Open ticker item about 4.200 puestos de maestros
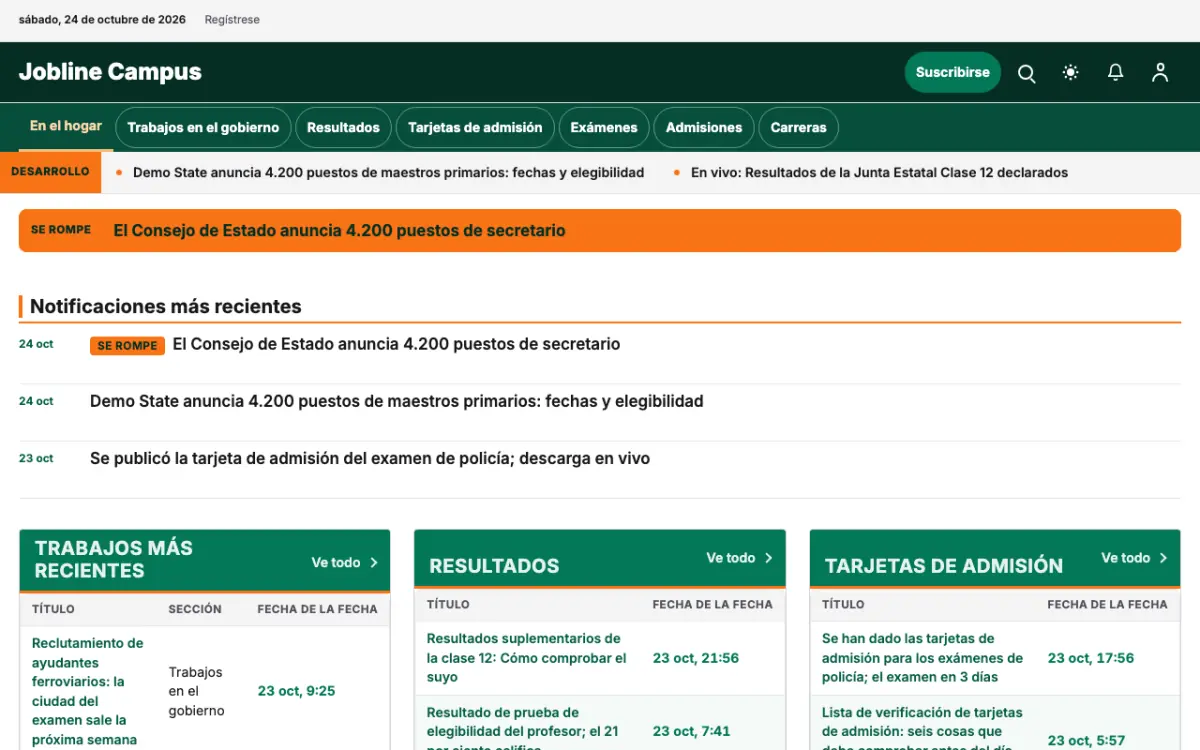The height and width of the screenshot is (750, 1200). point(388,173)
